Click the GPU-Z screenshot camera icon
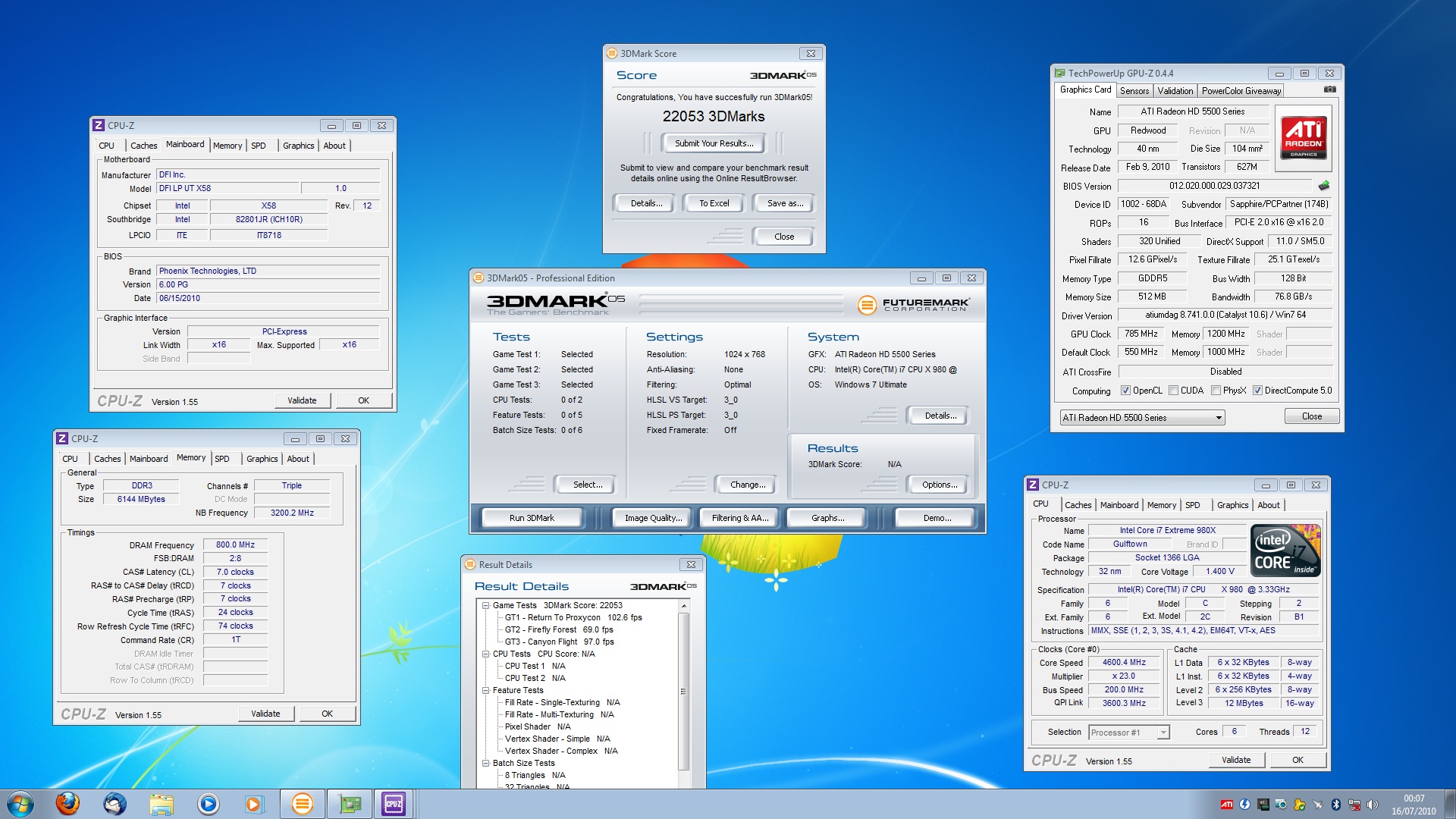 point(1329,89)
